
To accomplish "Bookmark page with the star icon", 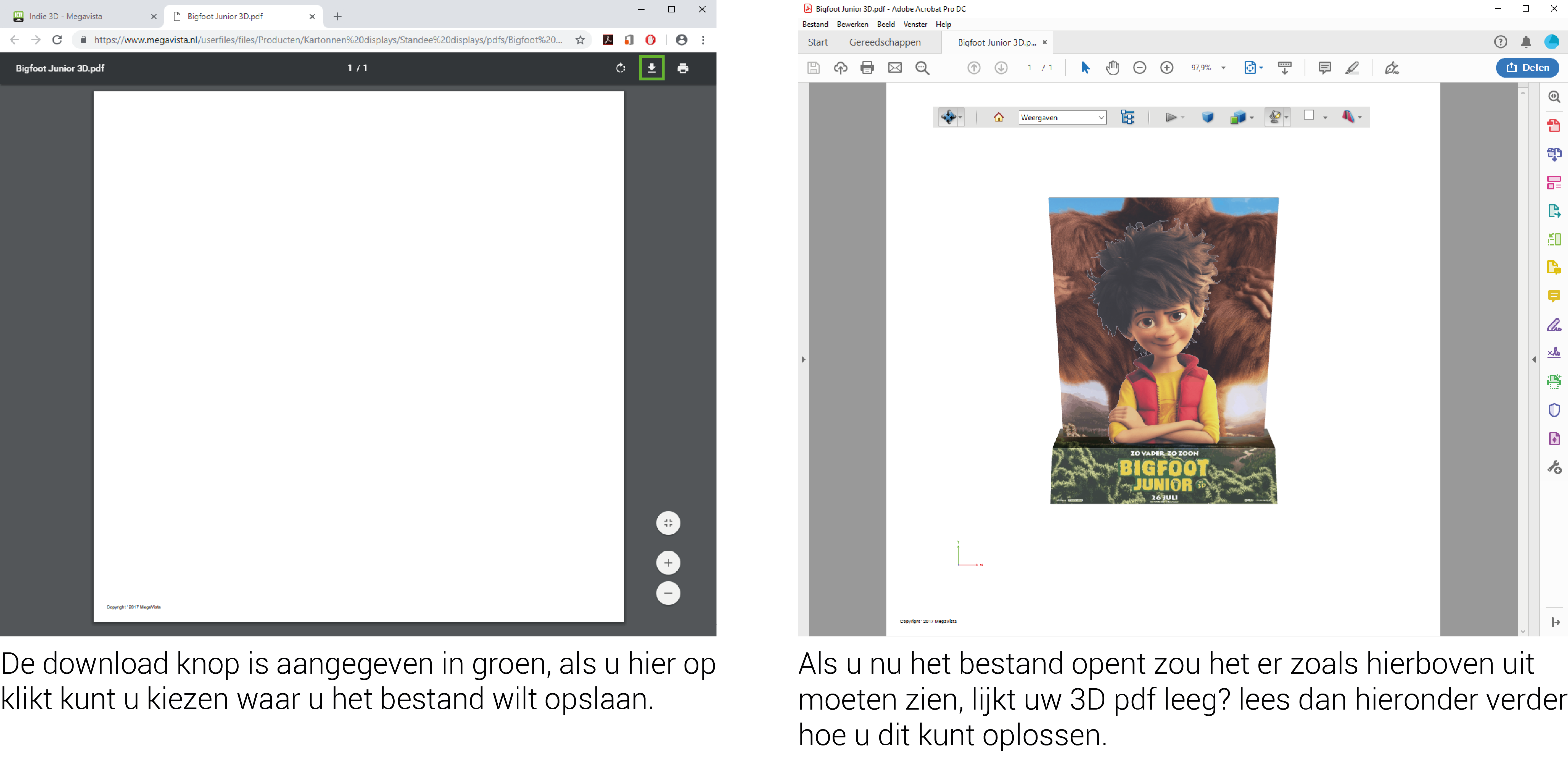I will (x=580, y=40).
